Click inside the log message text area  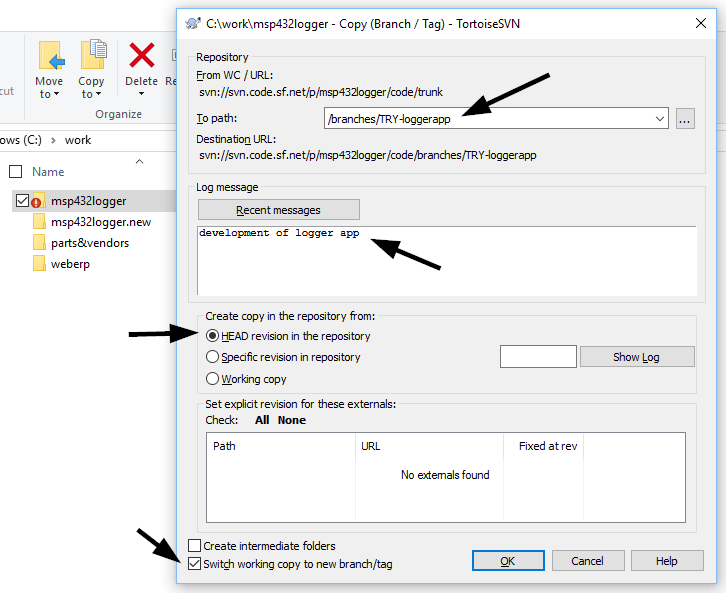pos(445,260)
